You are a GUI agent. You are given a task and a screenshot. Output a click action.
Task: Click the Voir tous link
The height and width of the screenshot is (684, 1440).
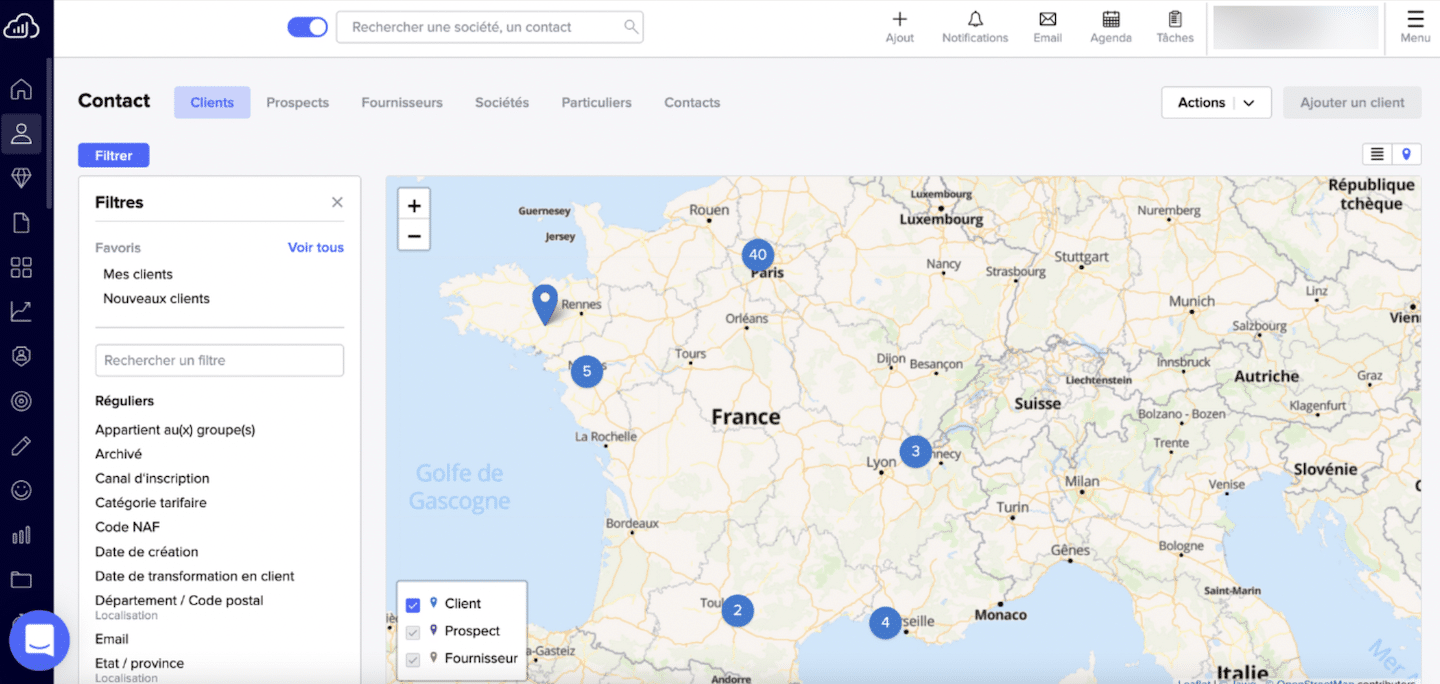tap(315, 248)
